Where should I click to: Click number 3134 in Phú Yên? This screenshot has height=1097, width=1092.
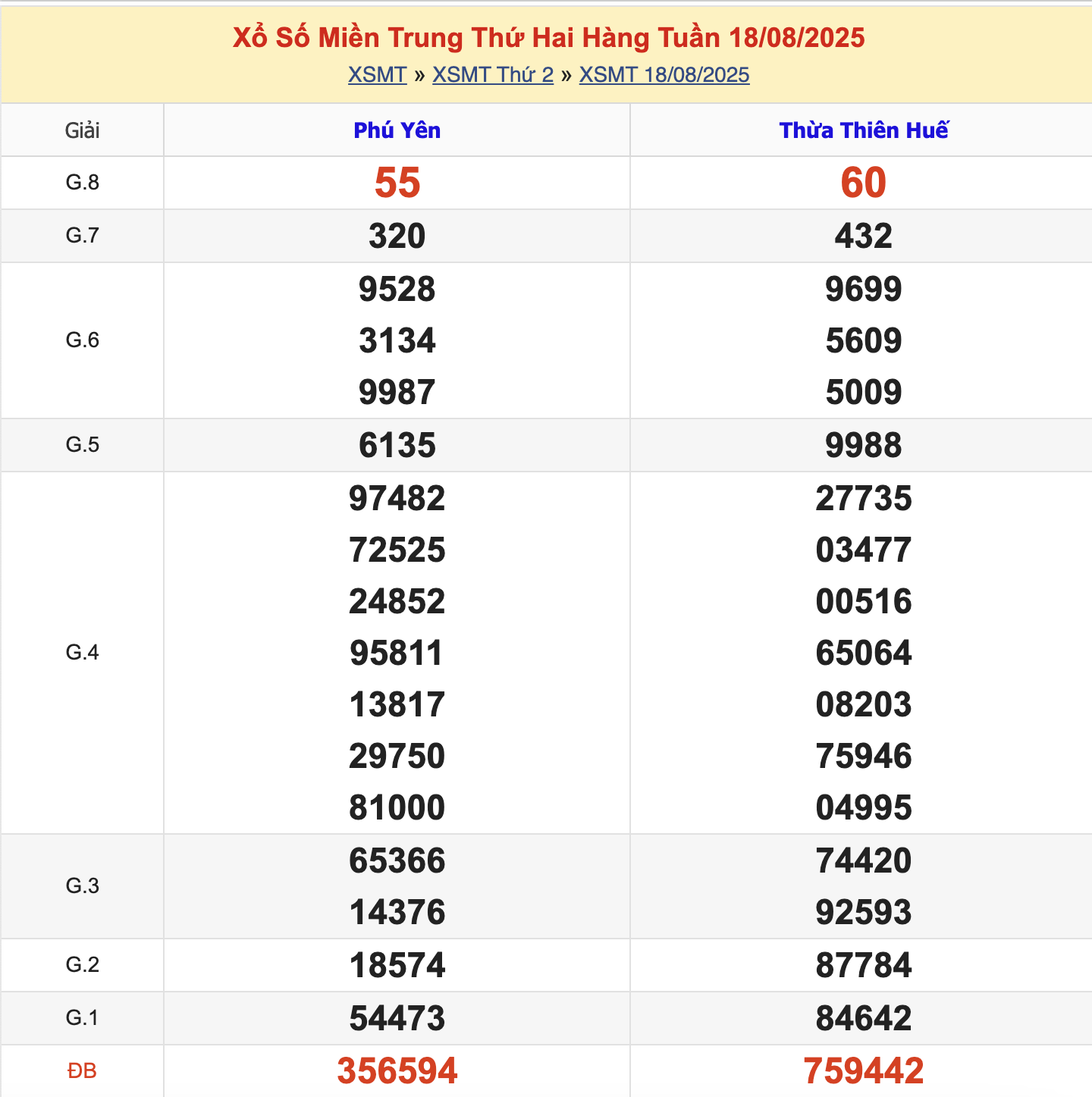(397, 340)
